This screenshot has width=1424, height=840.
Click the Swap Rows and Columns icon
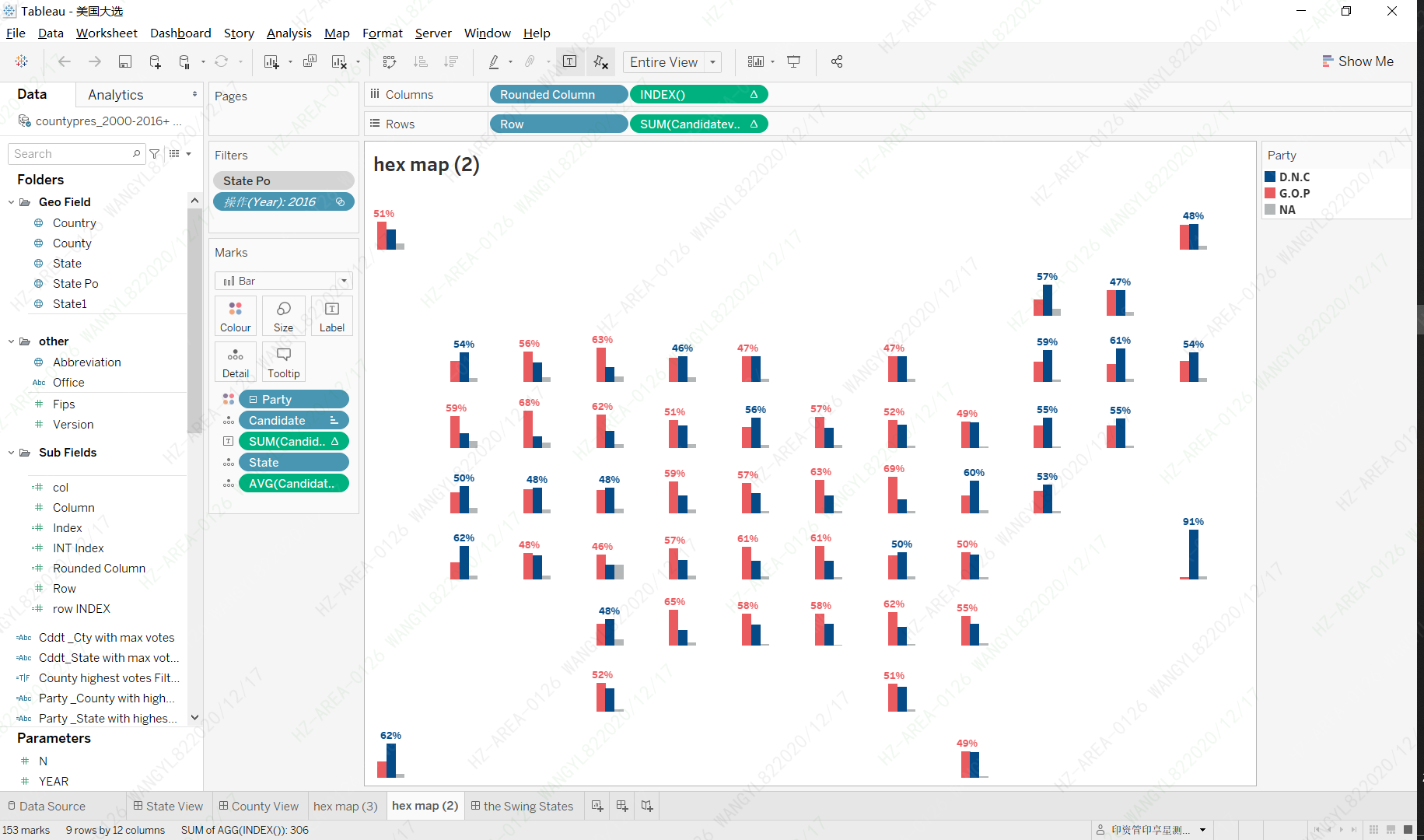pyautogui.click(x=390, y=62)
